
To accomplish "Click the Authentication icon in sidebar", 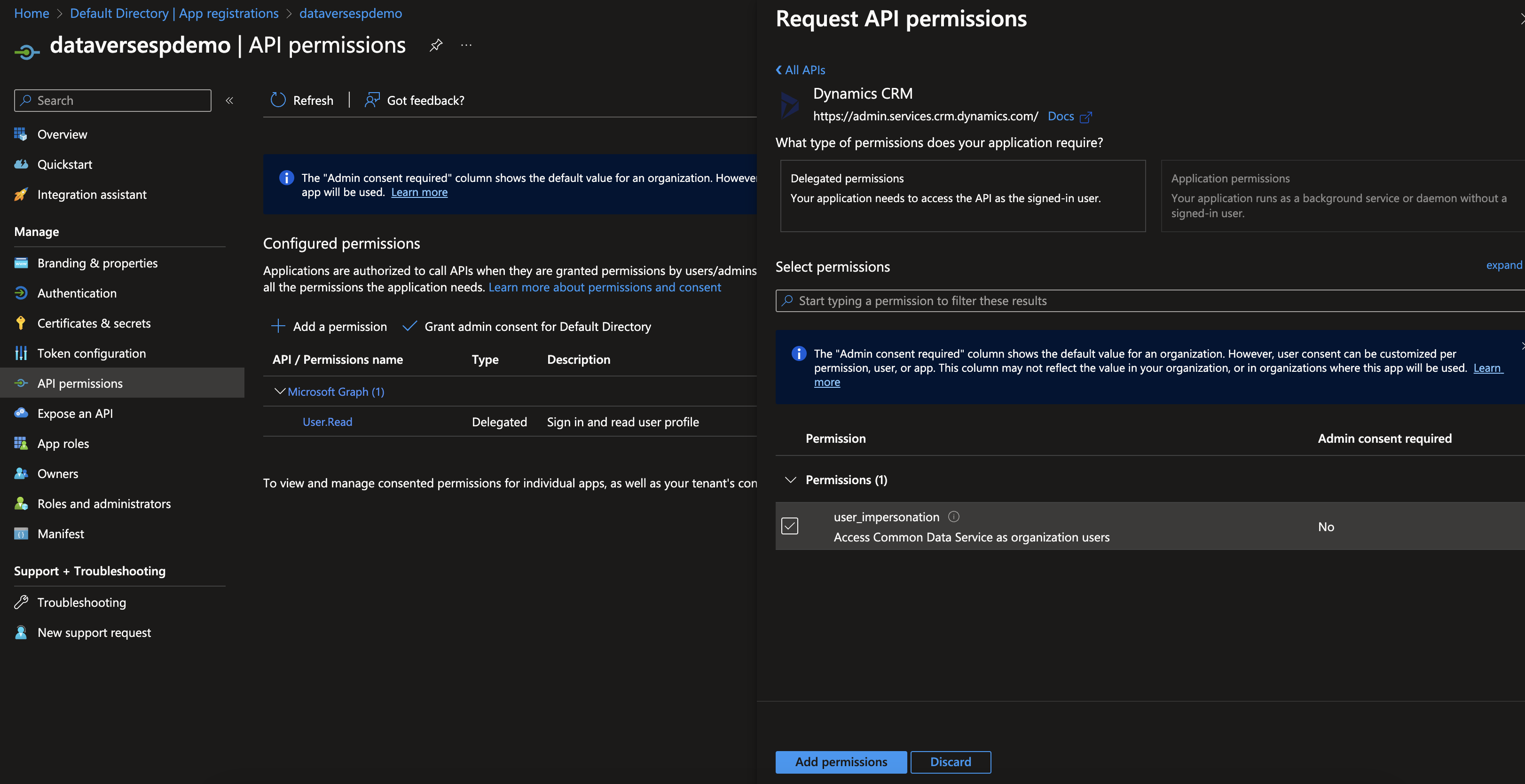I will tap(21, 293).
